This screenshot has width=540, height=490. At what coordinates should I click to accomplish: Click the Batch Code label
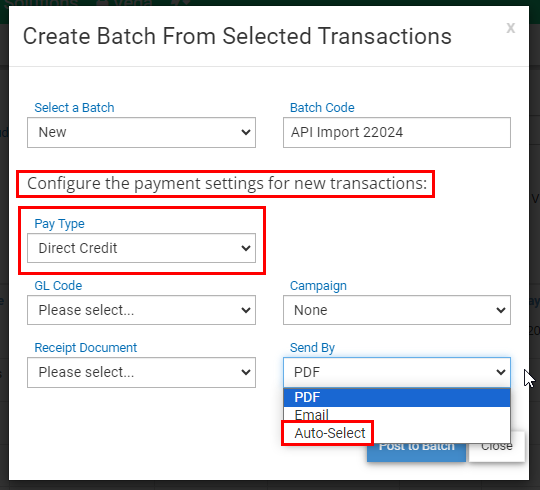pyautogui.click(x=322, y=108)
